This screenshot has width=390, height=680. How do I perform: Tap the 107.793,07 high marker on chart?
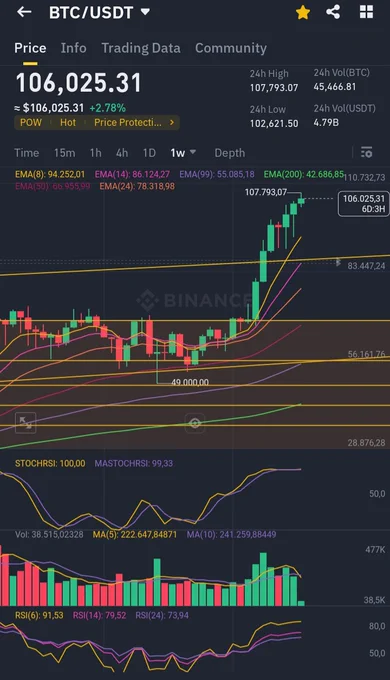tap(266, 192)
